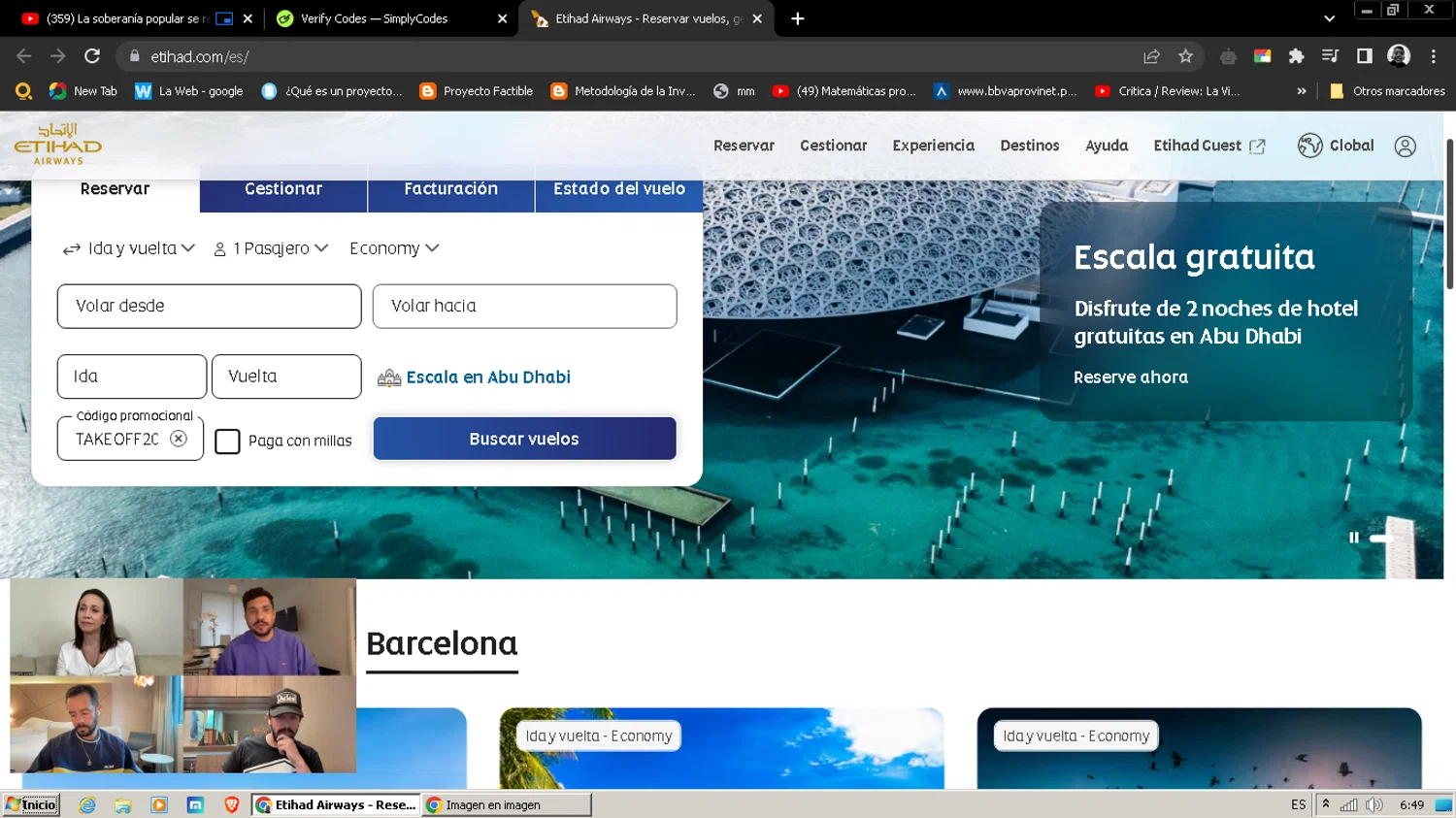Pause the hero banner carousel
1456x818 pixels.
click(1354, 538)
